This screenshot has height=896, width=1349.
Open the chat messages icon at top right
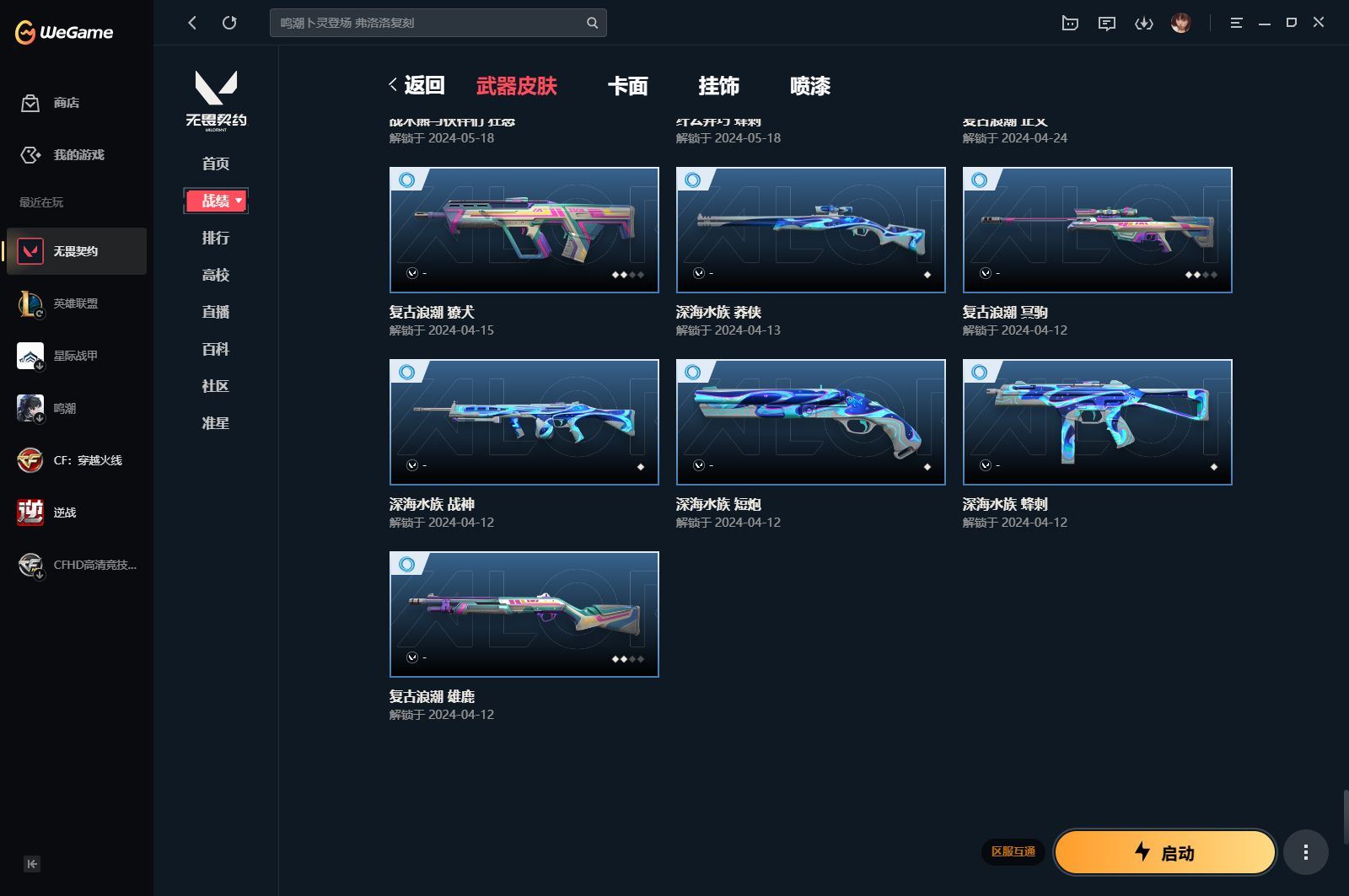pos(1106,23)
